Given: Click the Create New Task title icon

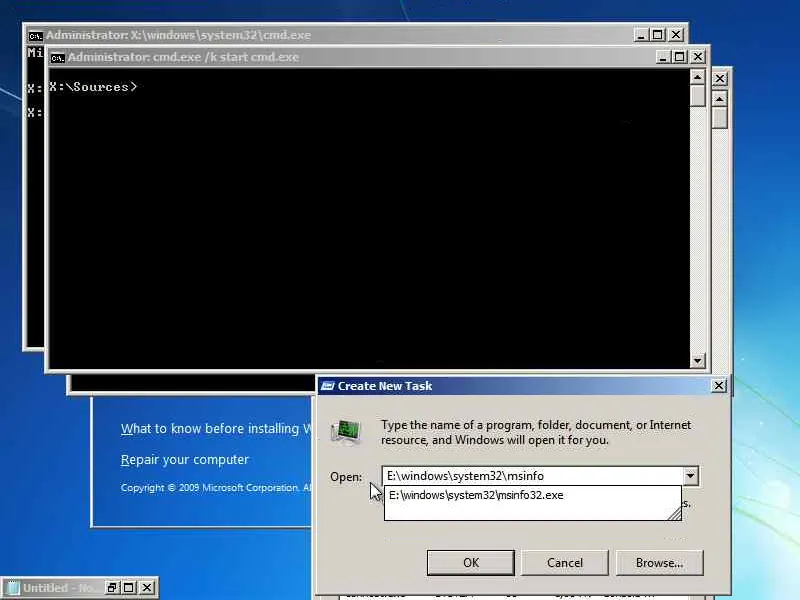Looking at the screenshot, I should [328, 386].
